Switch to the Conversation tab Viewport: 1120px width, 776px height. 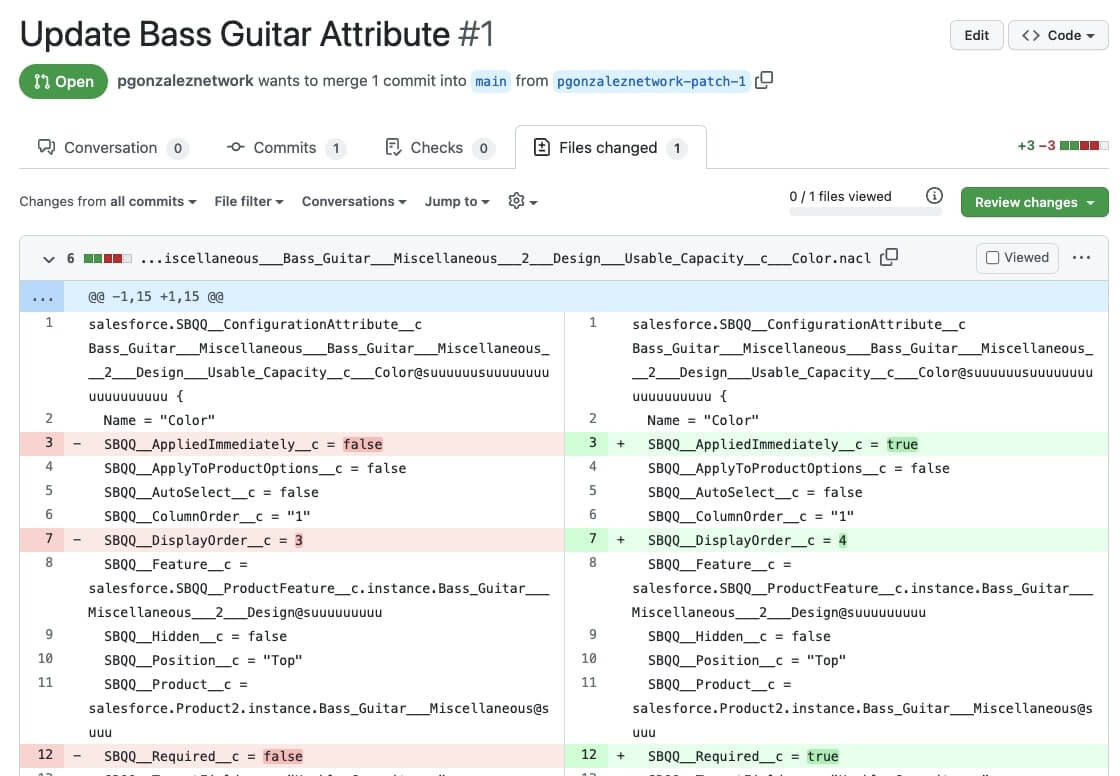(111, 148)
